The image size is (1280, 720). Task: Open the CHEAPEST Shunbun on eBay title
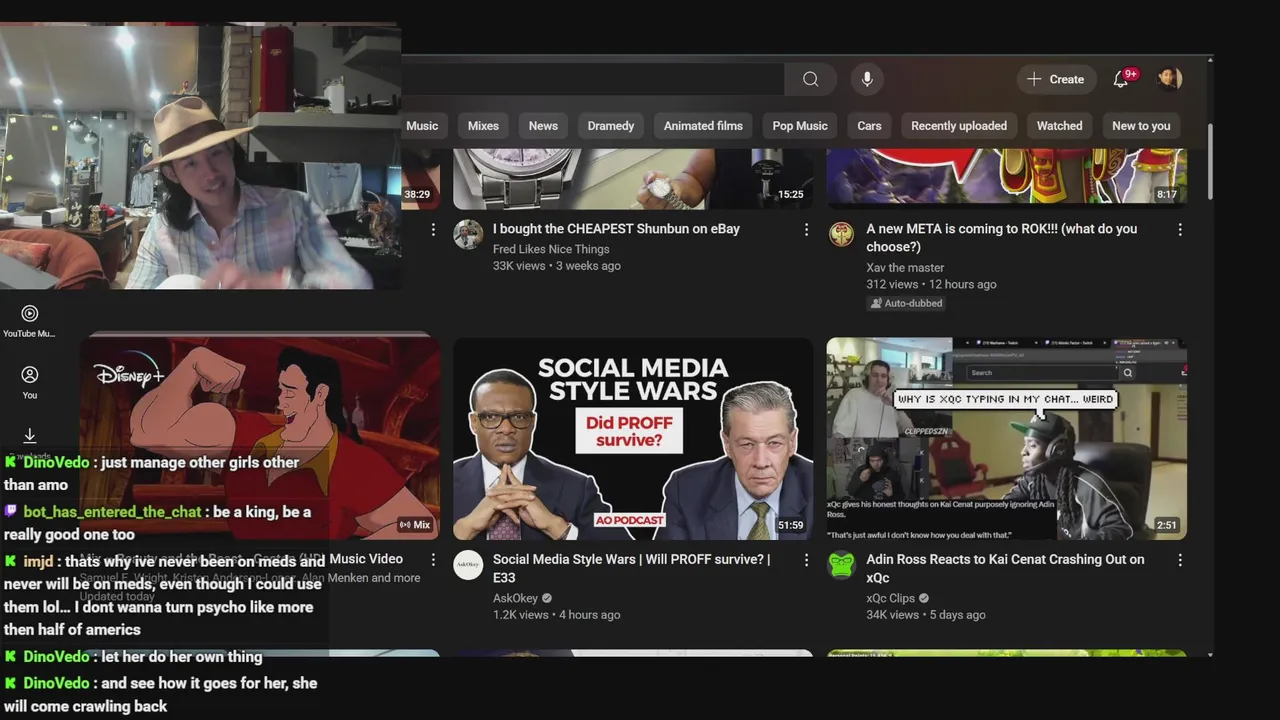coord(616,229)
